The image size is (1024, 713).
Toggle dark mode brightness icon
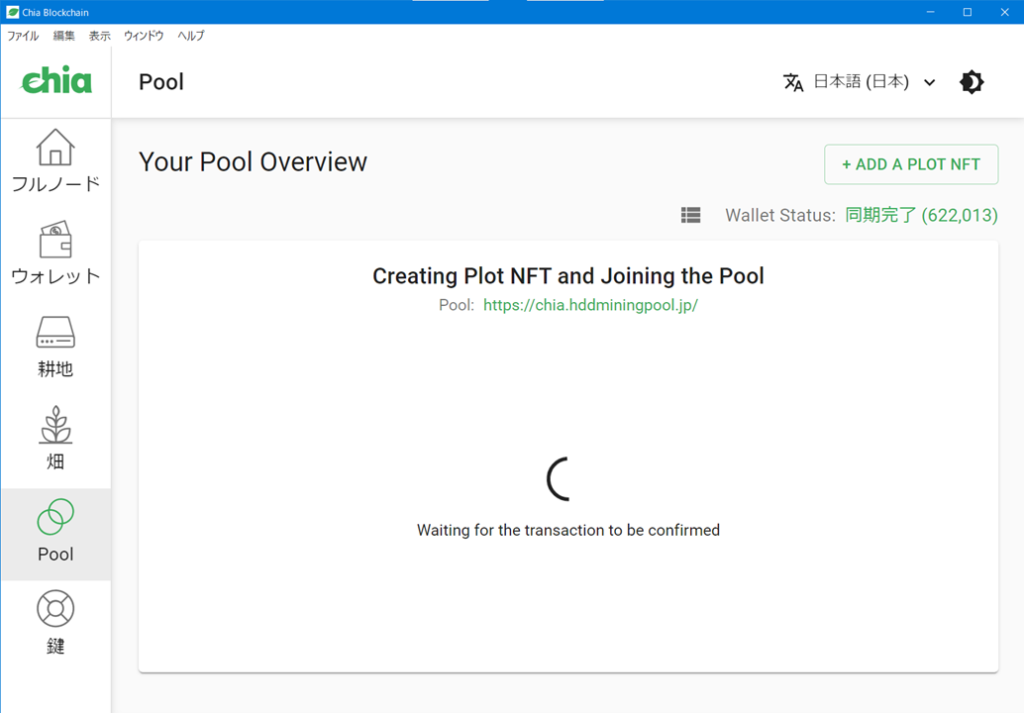(x=971, y=82)
